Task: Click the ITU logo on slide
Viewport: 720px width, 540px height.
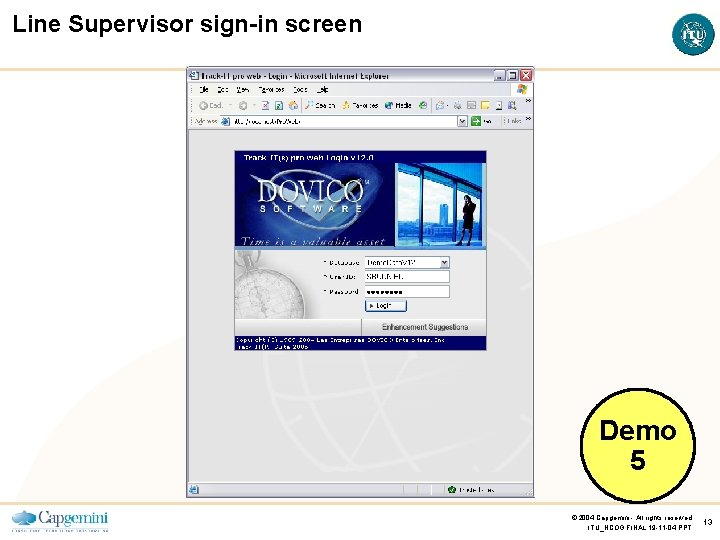Action: (x=693, y=35)
